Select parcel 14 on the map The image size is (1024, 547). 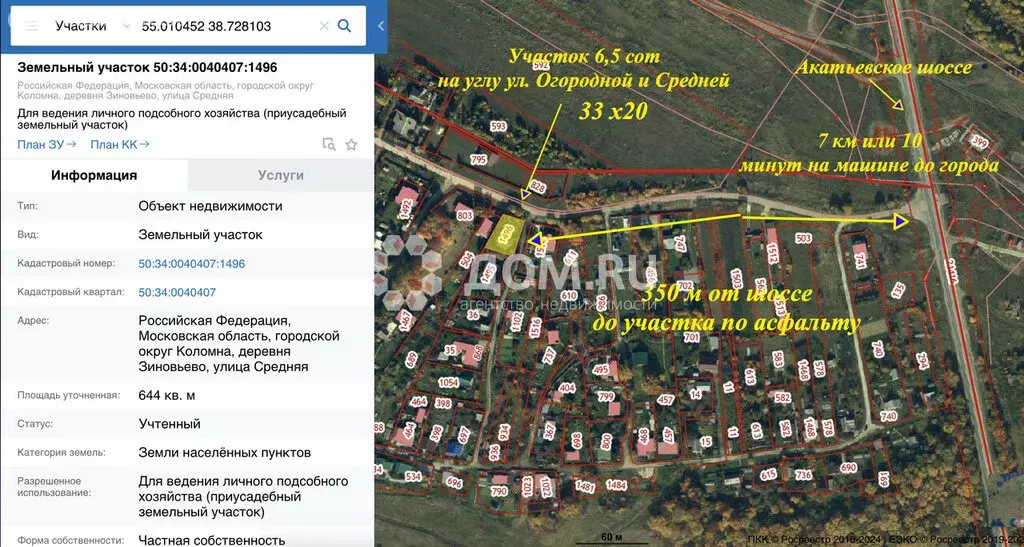696,395
